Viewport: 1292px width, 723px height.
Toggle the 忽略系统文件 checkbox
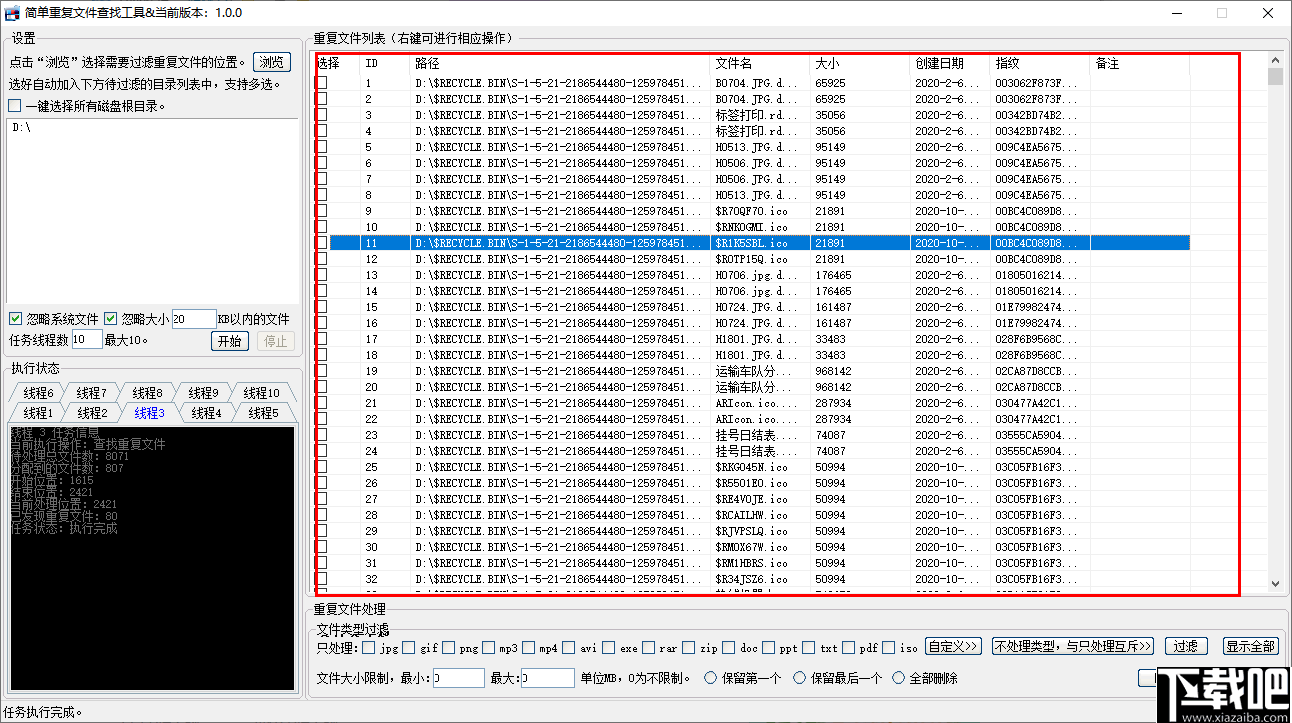tap(15, 319)
